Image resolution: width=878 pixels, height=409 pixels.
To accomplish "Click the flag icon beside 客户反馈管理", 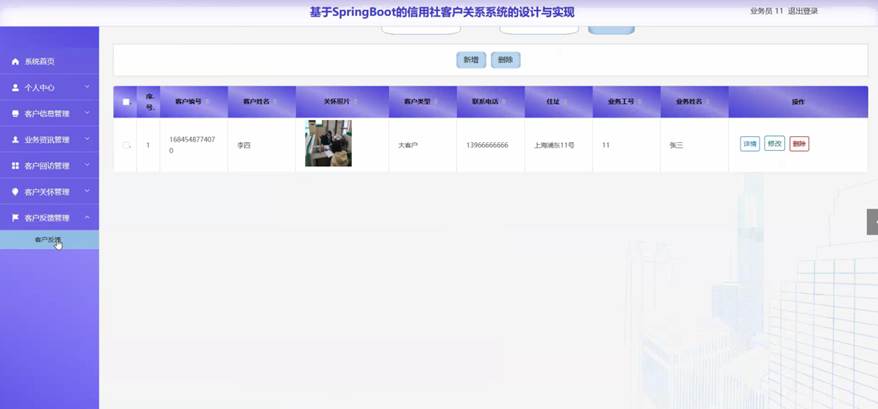I will point(15,218).
